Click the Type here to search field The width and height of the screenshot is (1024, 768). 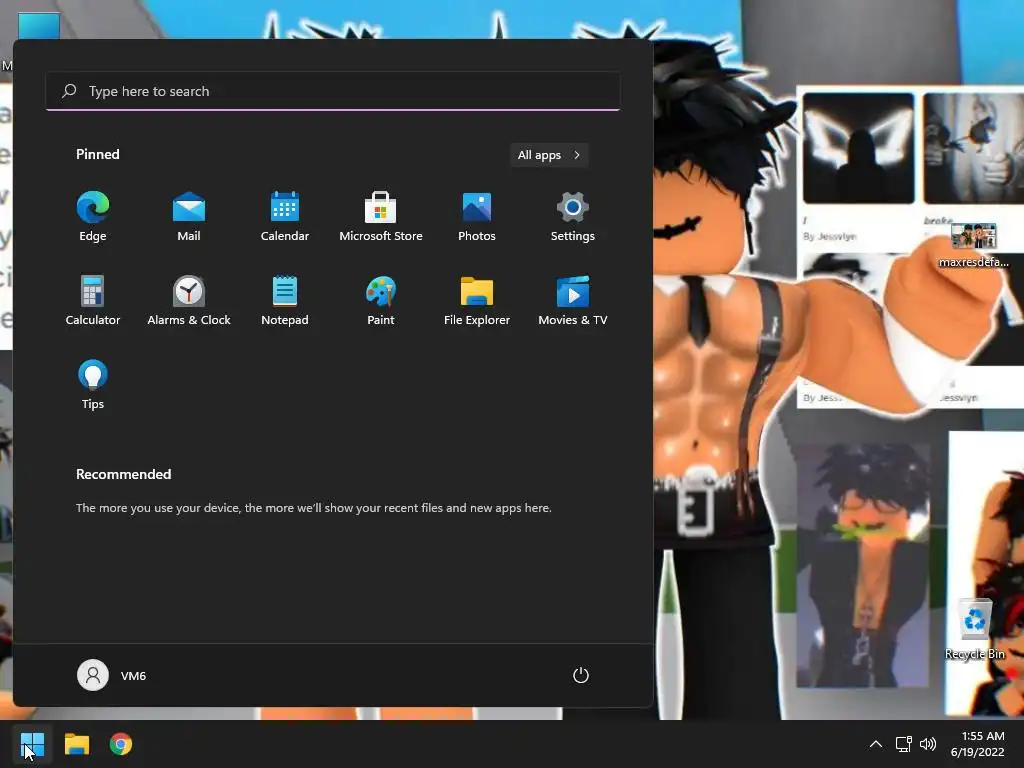[x=333, y=91]
